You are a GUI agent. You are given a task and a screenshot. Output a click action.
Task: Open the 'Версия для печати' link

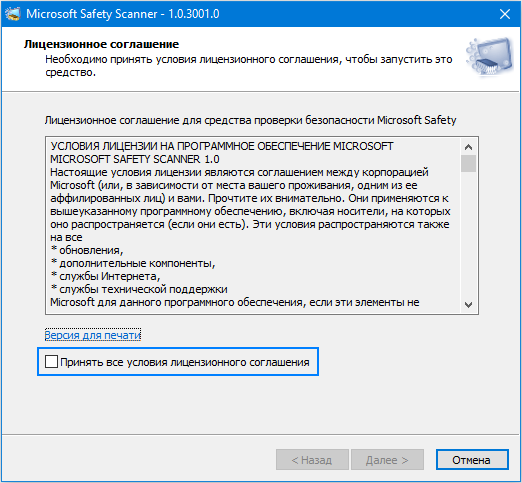click(93, 335)
